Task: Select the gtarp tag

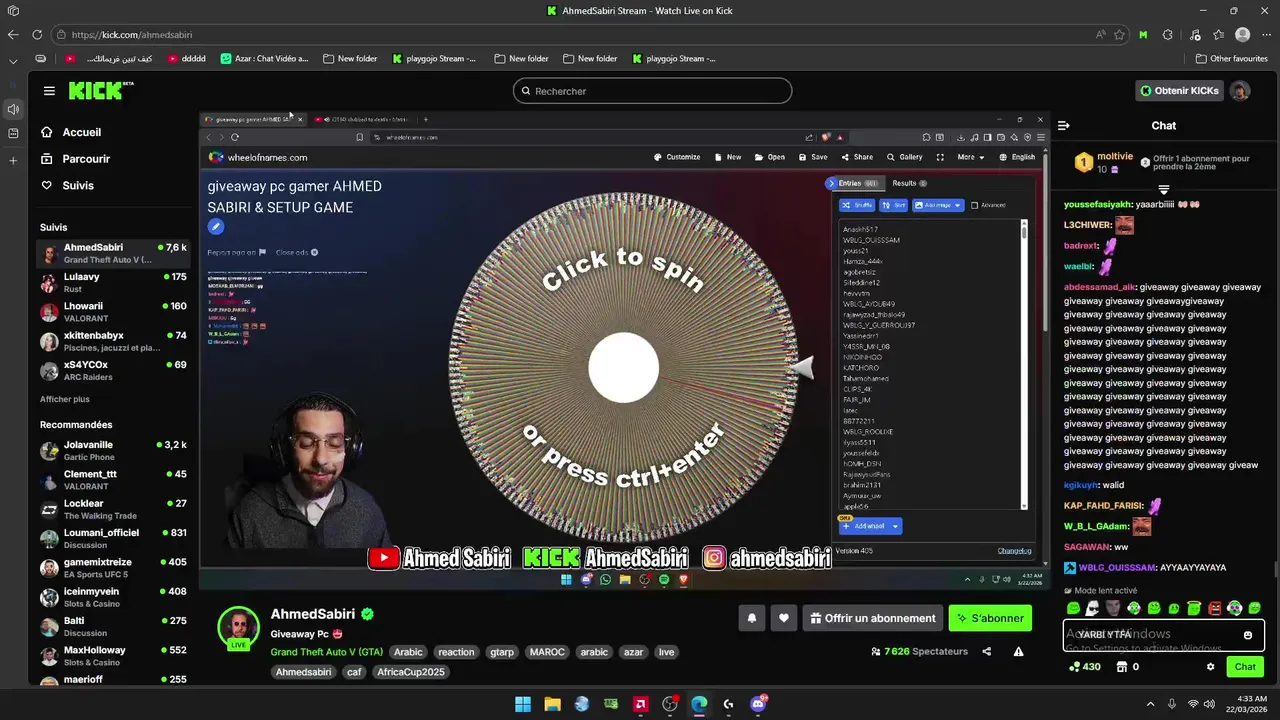Action: click(x=502, y=652)
